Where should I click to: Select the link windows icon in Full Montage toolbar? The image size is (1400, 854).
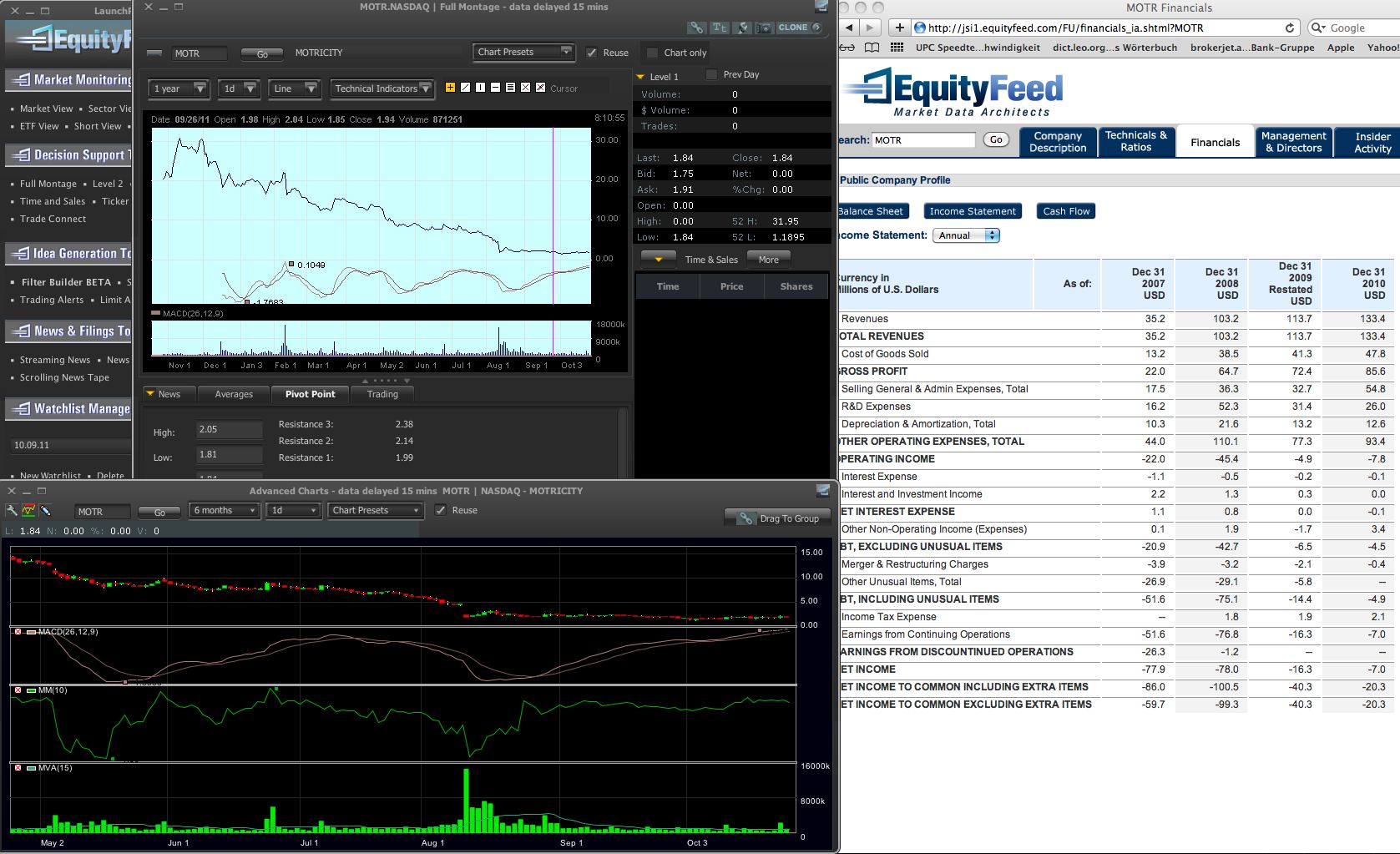[696, 28]
